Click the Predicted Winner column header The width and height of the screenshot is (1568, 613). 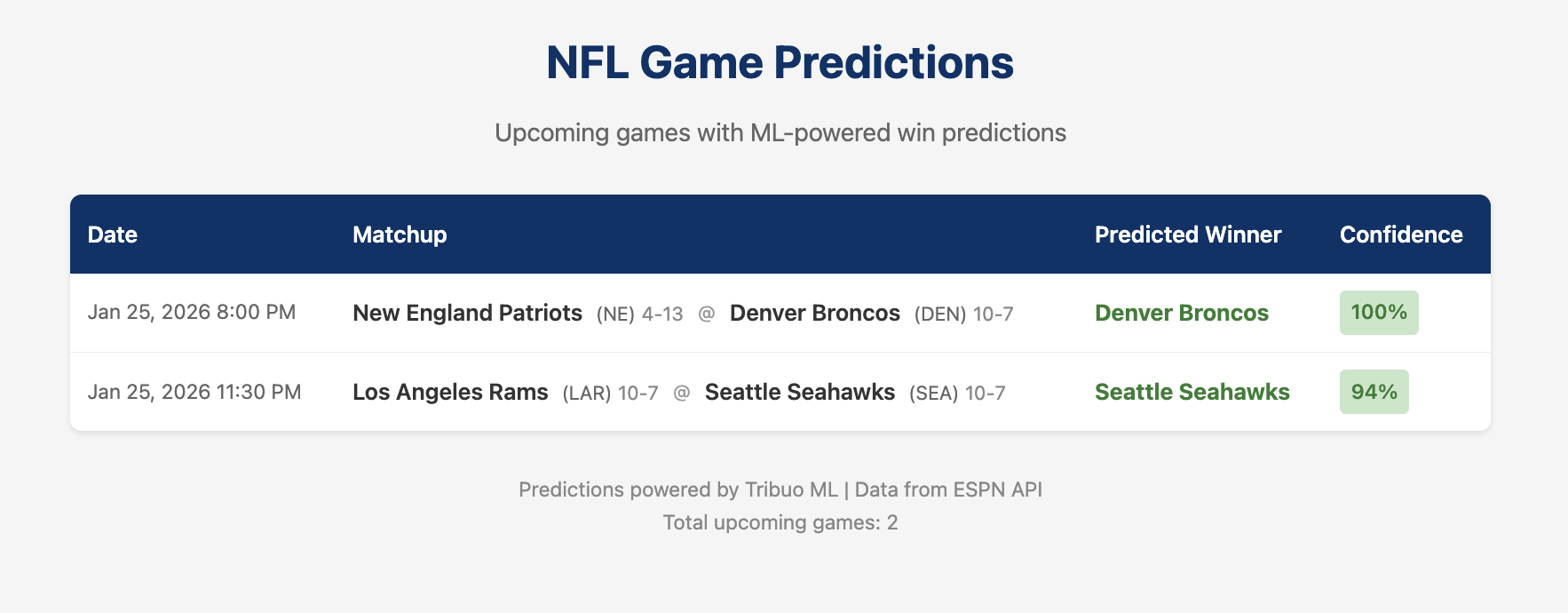(x=1188, y=234)
